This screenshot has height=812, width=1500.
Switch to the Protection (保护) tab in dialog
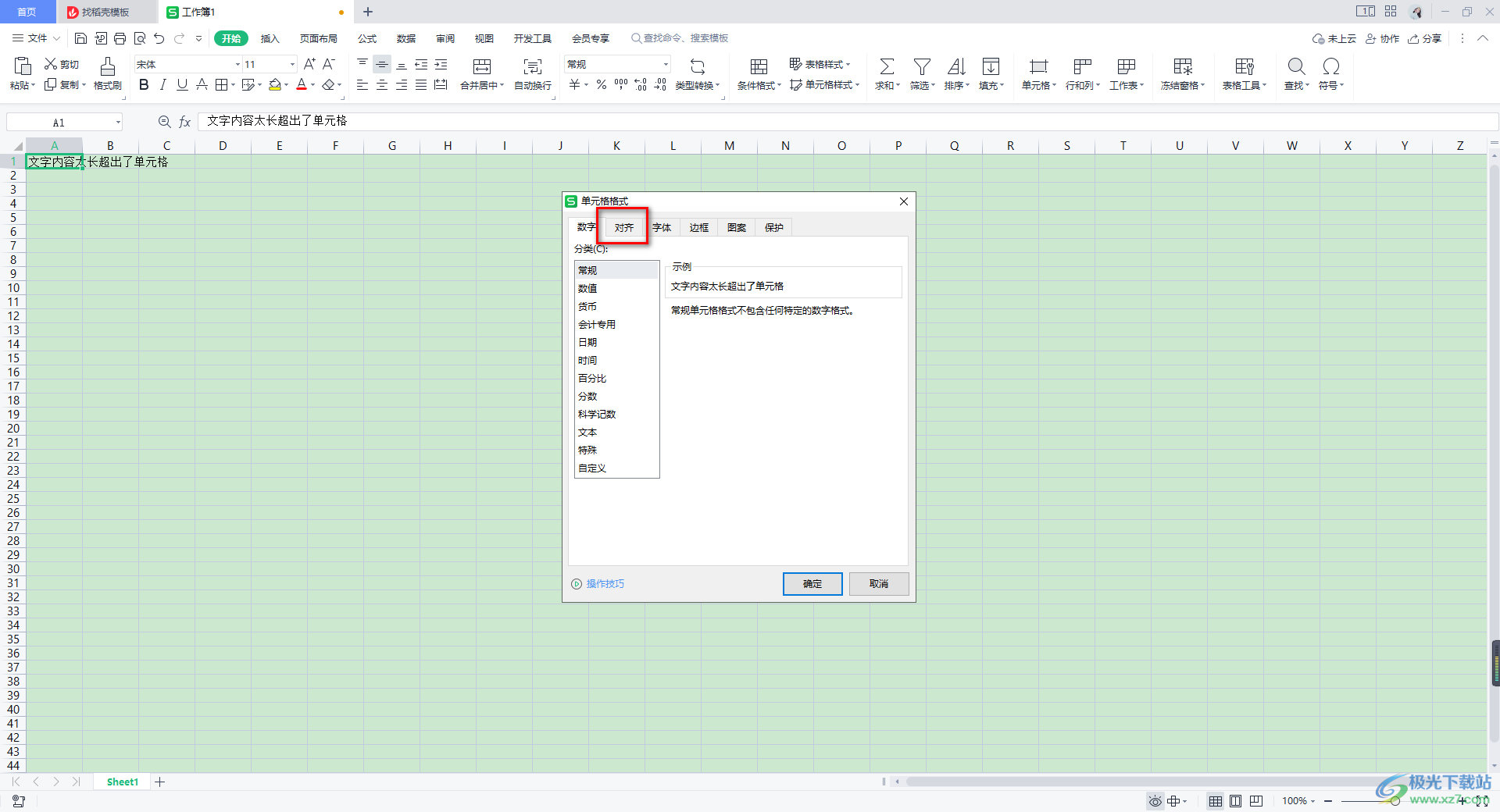pyautogui.click(x=774, y=227)
